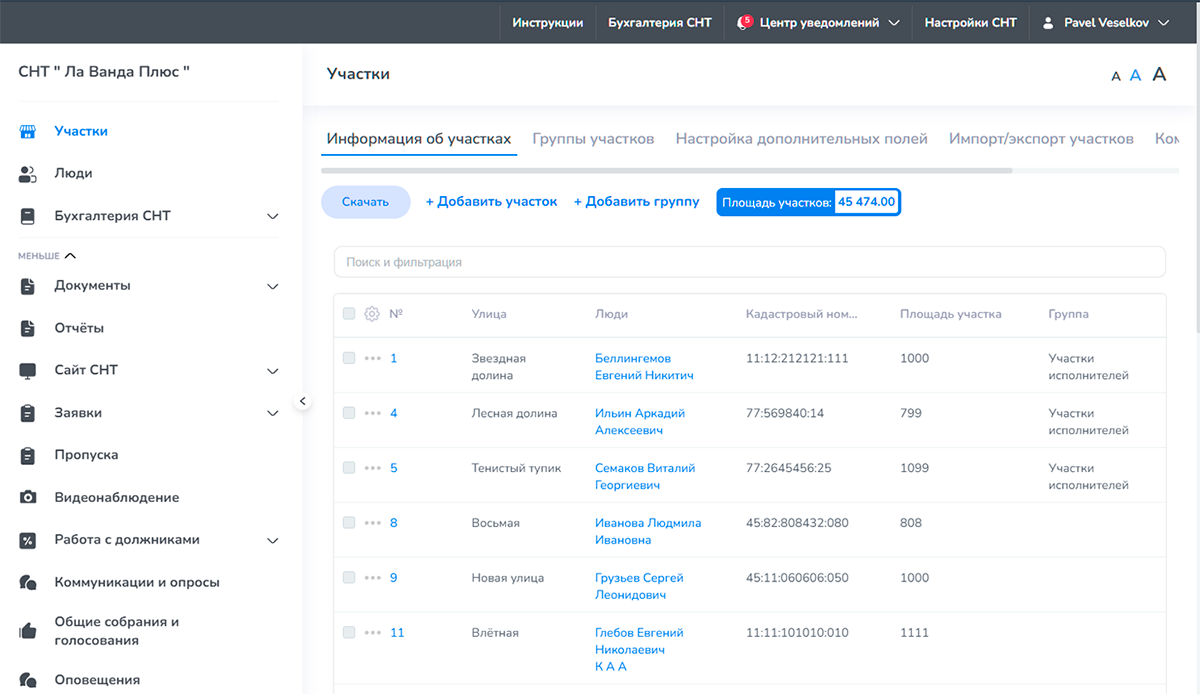The width and height of the screenshot is (1200, 694).
Task: Click the tabs horizontal scrollbar
Action: point(666,171)
